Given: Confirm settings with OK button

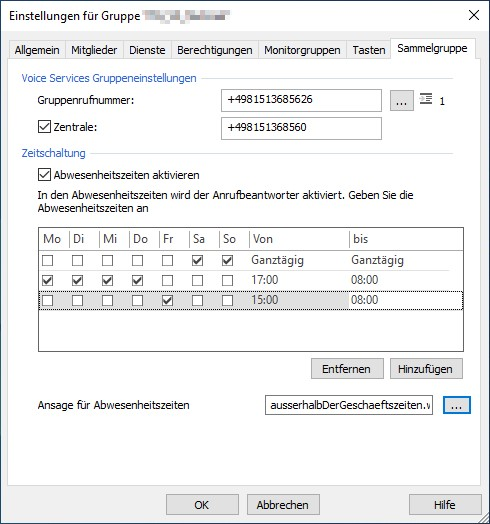Looking at the screenshot, I should (x=202, y=505).
